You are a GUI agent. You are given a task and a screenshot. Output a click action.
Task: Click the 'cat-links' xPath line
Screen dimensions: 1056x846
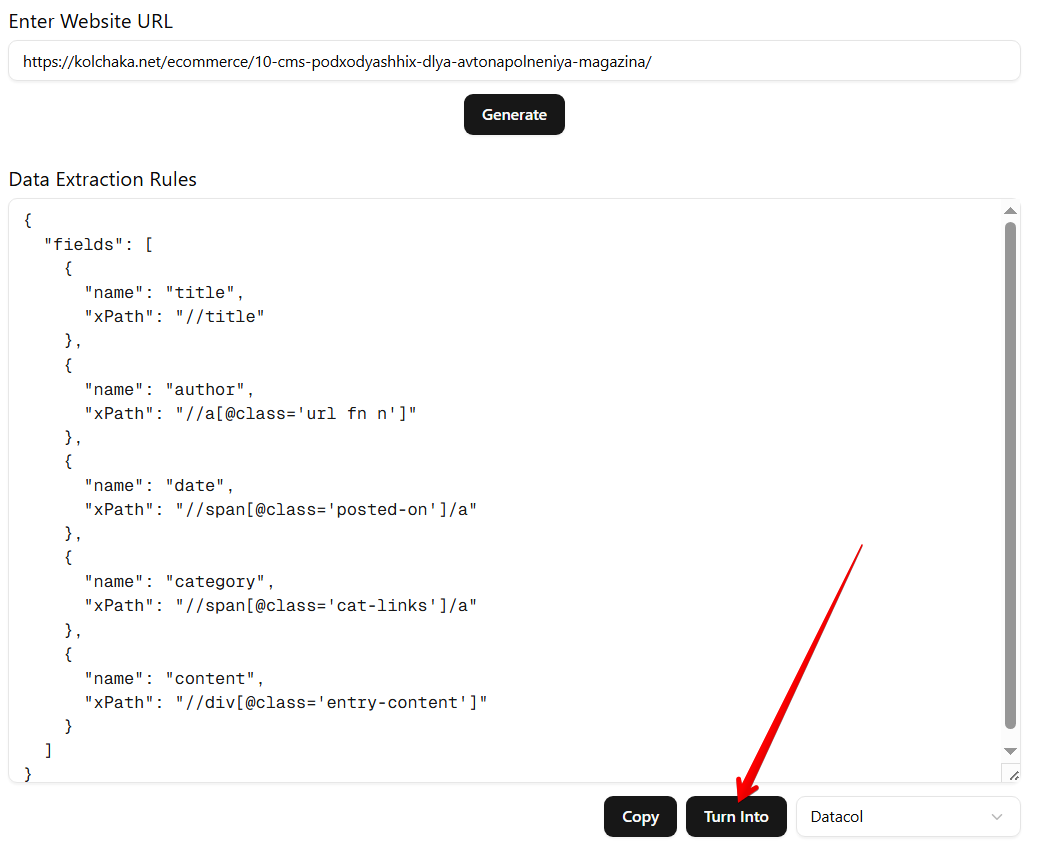[280, 605]
